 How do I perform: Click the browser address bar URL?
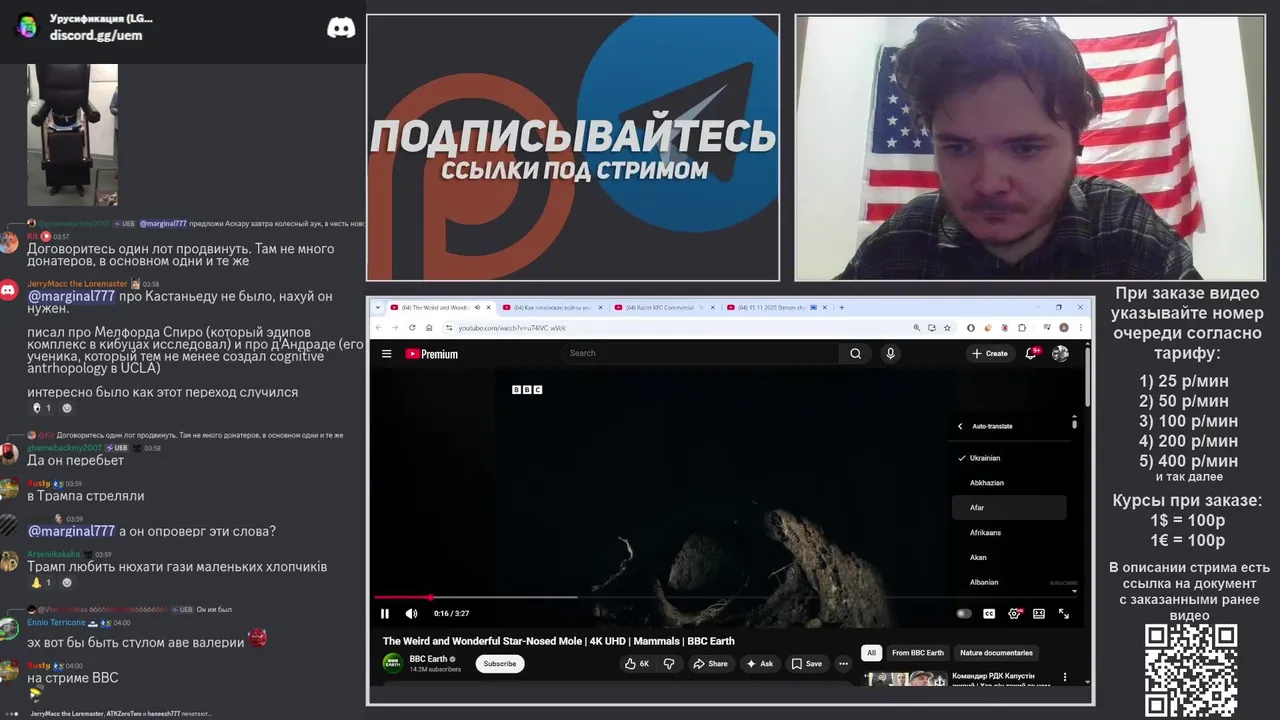[x=512, y=328]
